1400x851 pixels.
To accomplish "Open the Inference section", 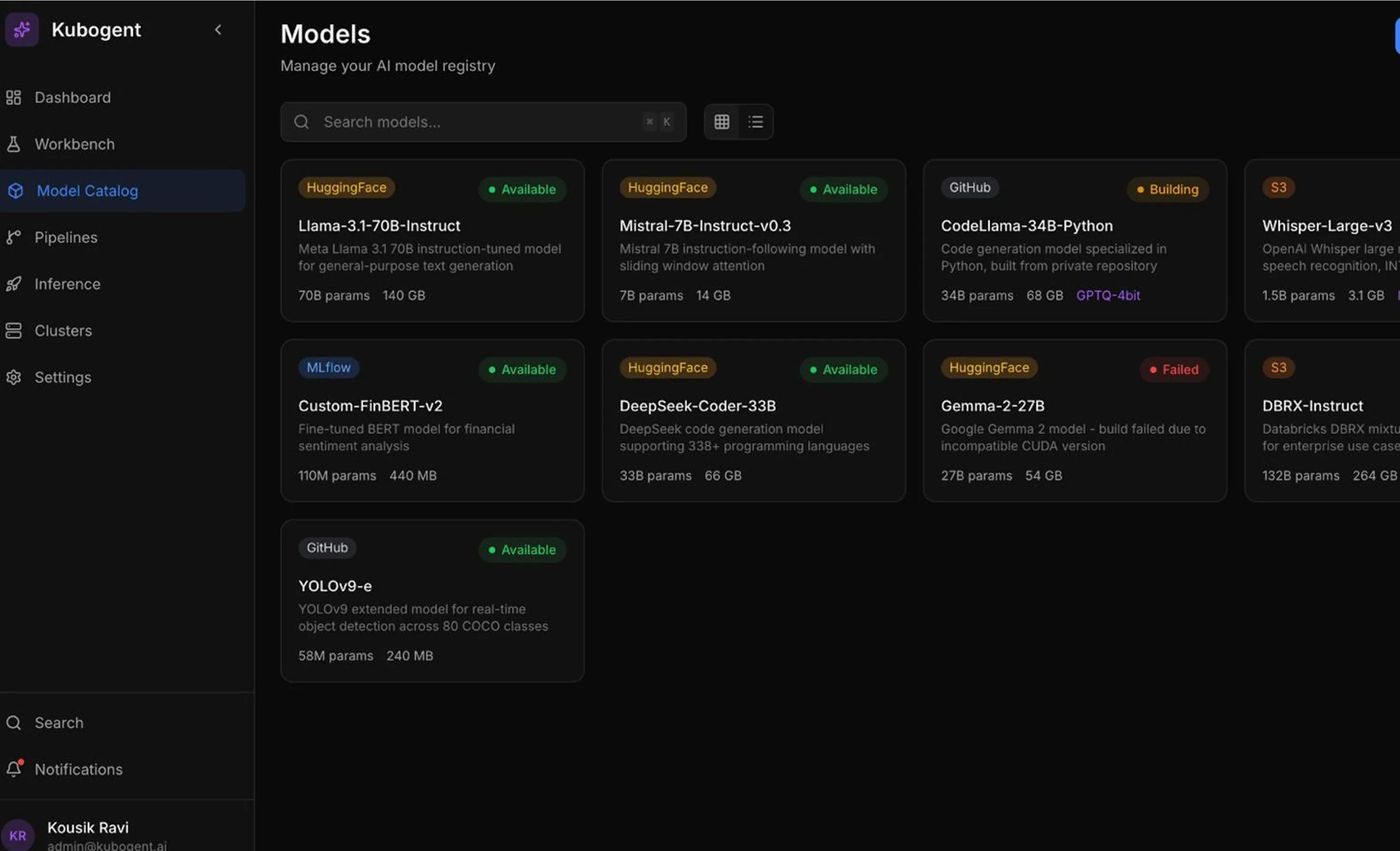I will point(123,284).
